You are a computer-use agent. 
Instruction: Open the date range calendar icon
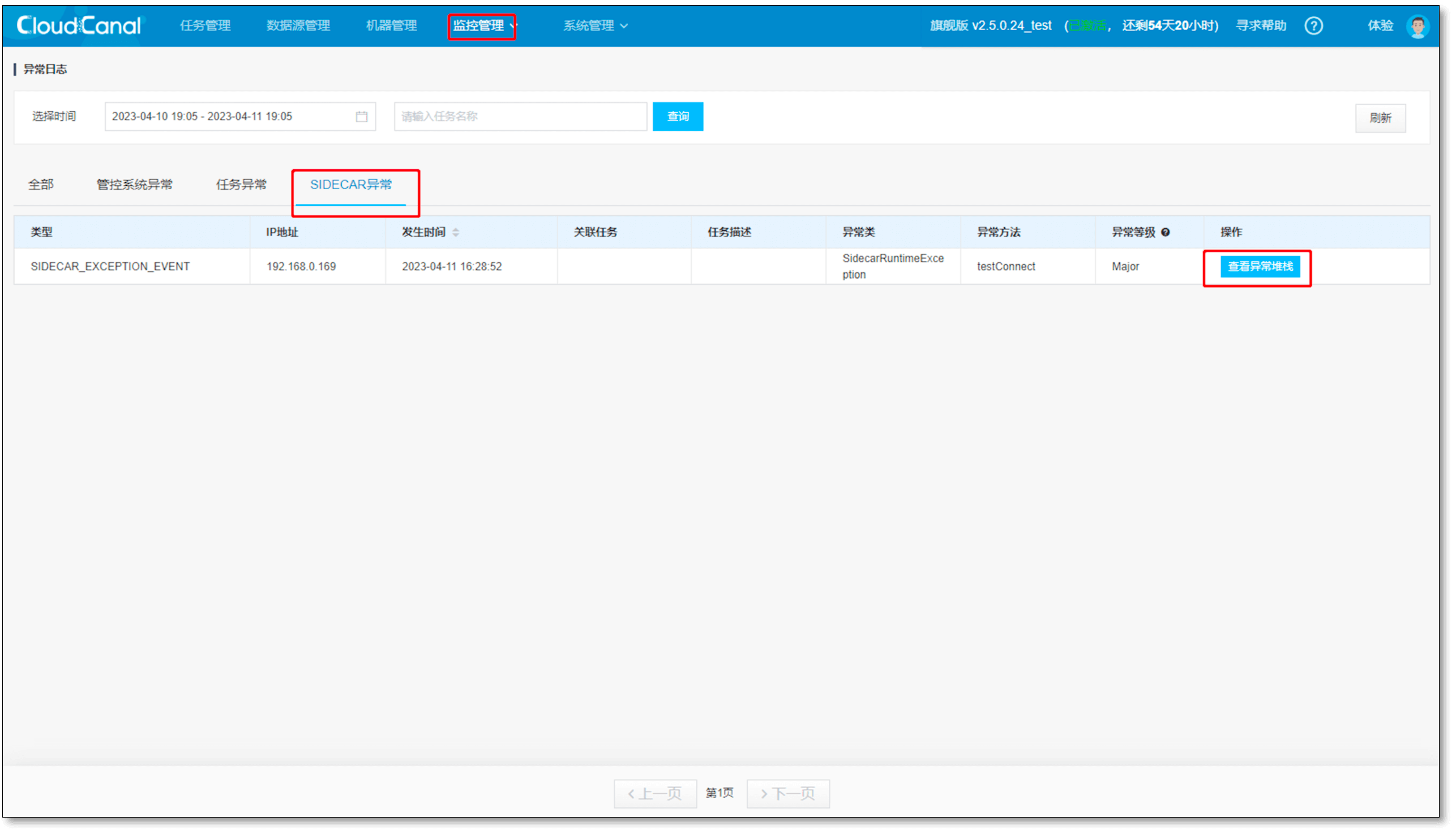click(361, 117)
